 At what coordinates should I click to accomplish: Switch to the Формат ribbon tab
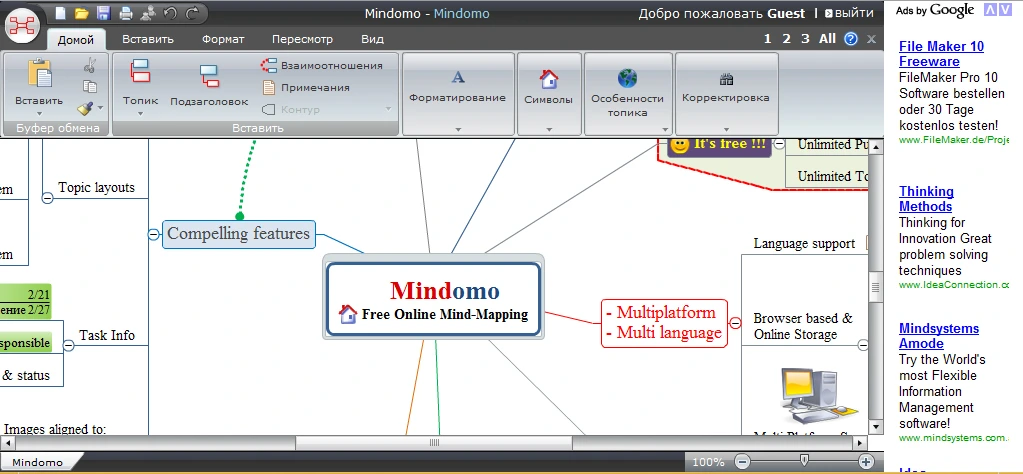(223, 39)
